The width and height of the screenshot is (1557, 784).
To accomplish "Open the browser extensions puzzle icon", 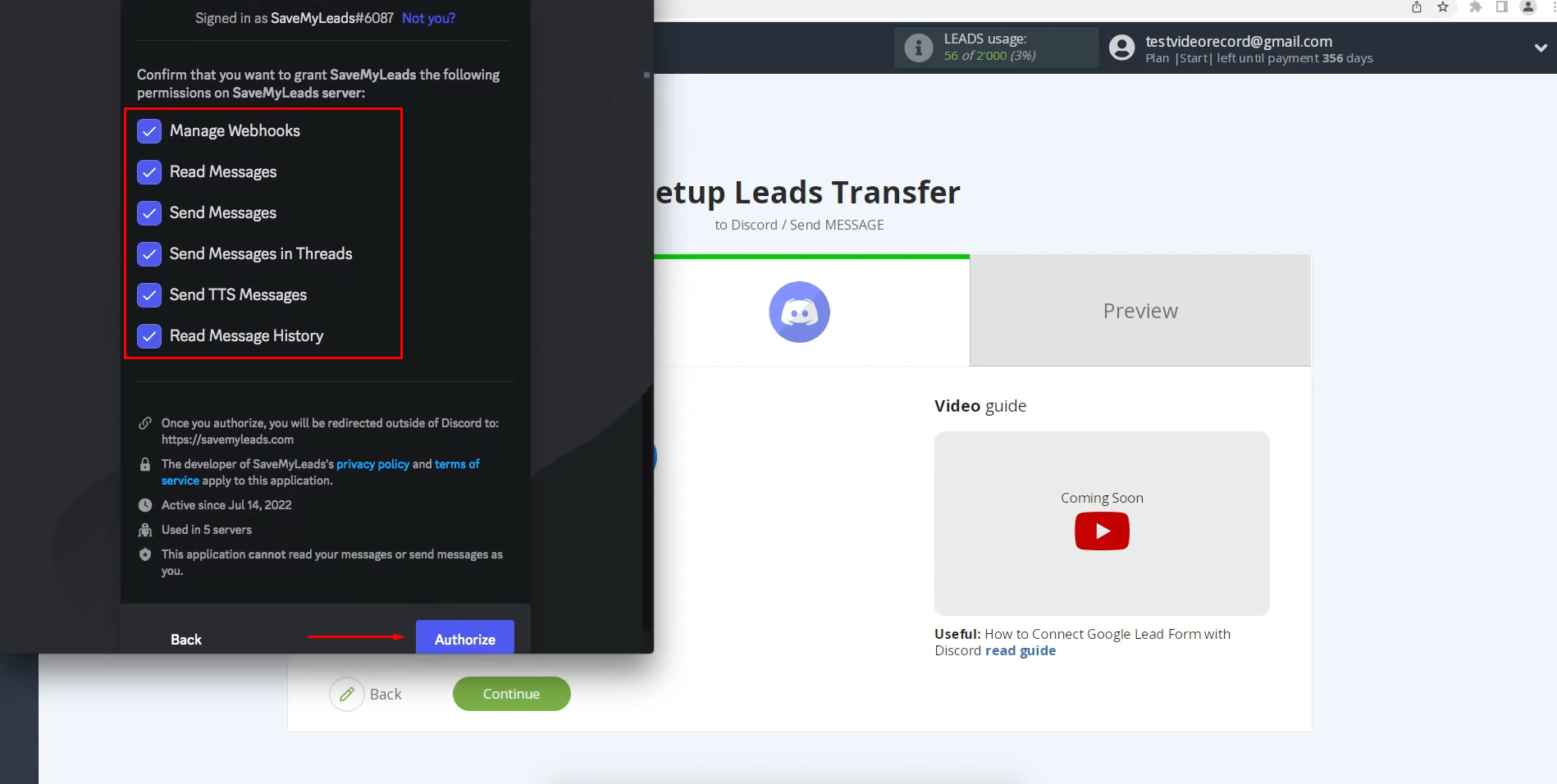I will pos(1476,7).
